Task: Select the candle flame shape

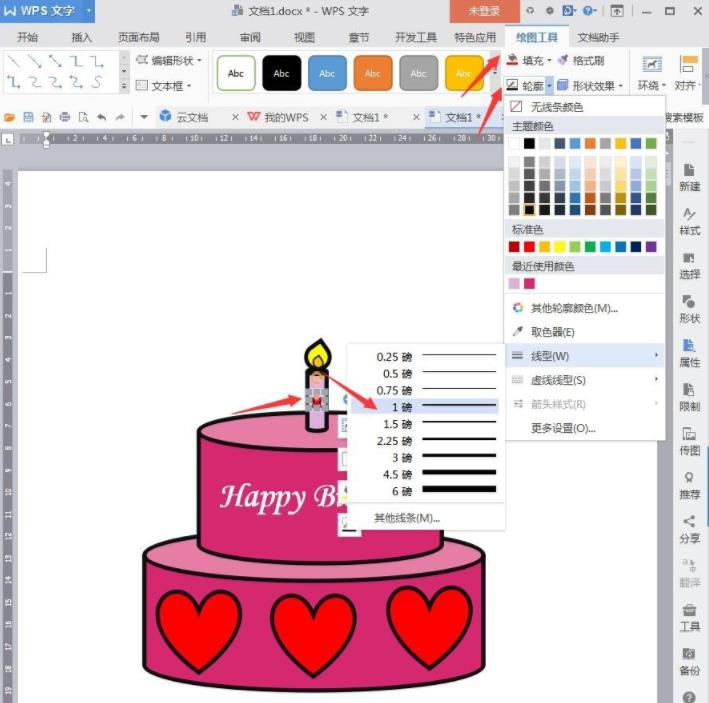Action: click(318, 354)
